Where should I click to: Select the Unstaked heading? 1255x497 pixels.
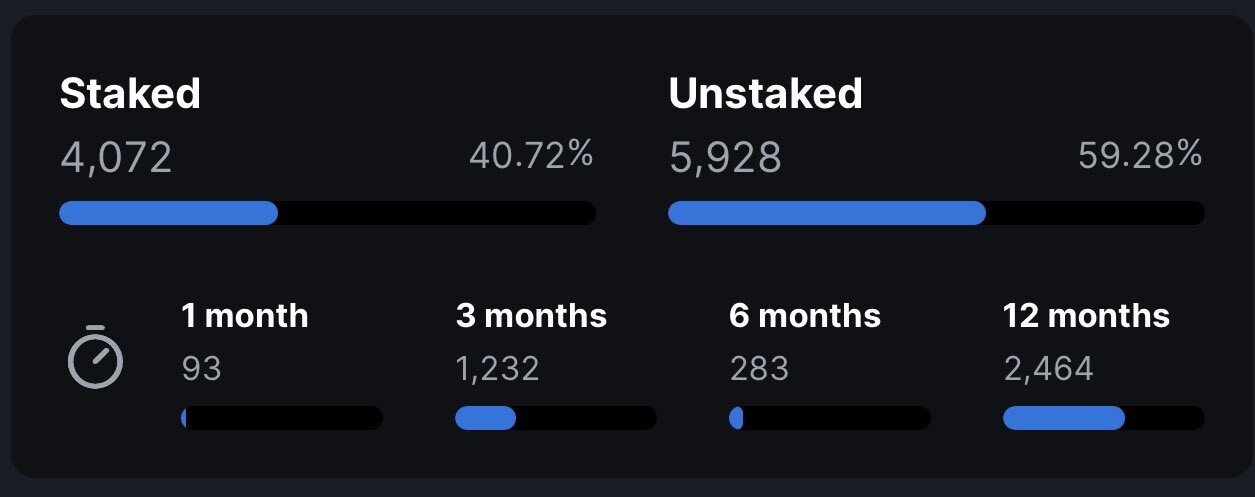(765, 94)
